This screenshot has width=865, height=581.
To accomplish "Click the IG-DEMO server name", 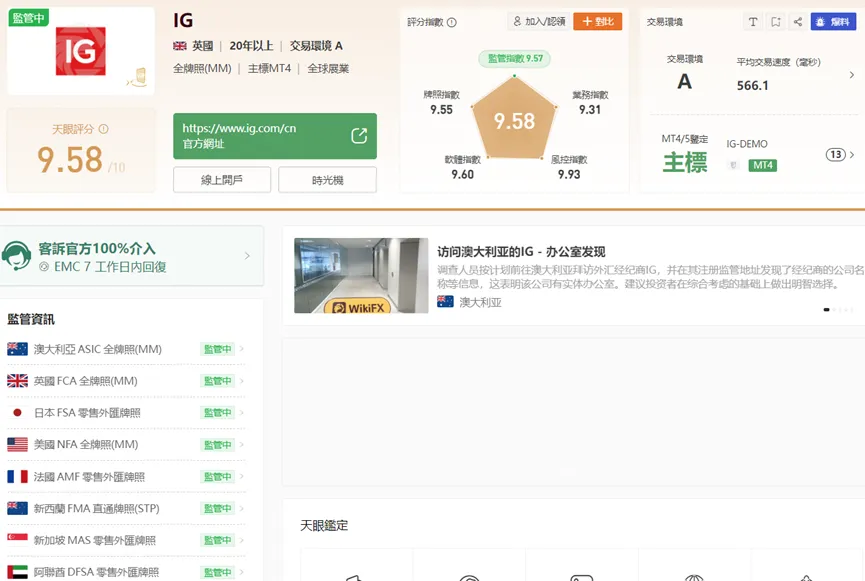I will (x=747, y=144).
